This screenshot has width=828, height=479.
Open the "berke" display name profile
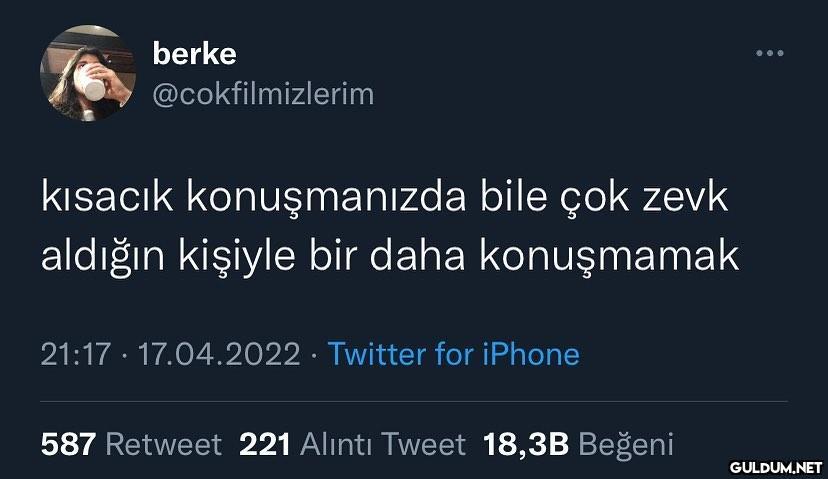[x=194, y=53]
